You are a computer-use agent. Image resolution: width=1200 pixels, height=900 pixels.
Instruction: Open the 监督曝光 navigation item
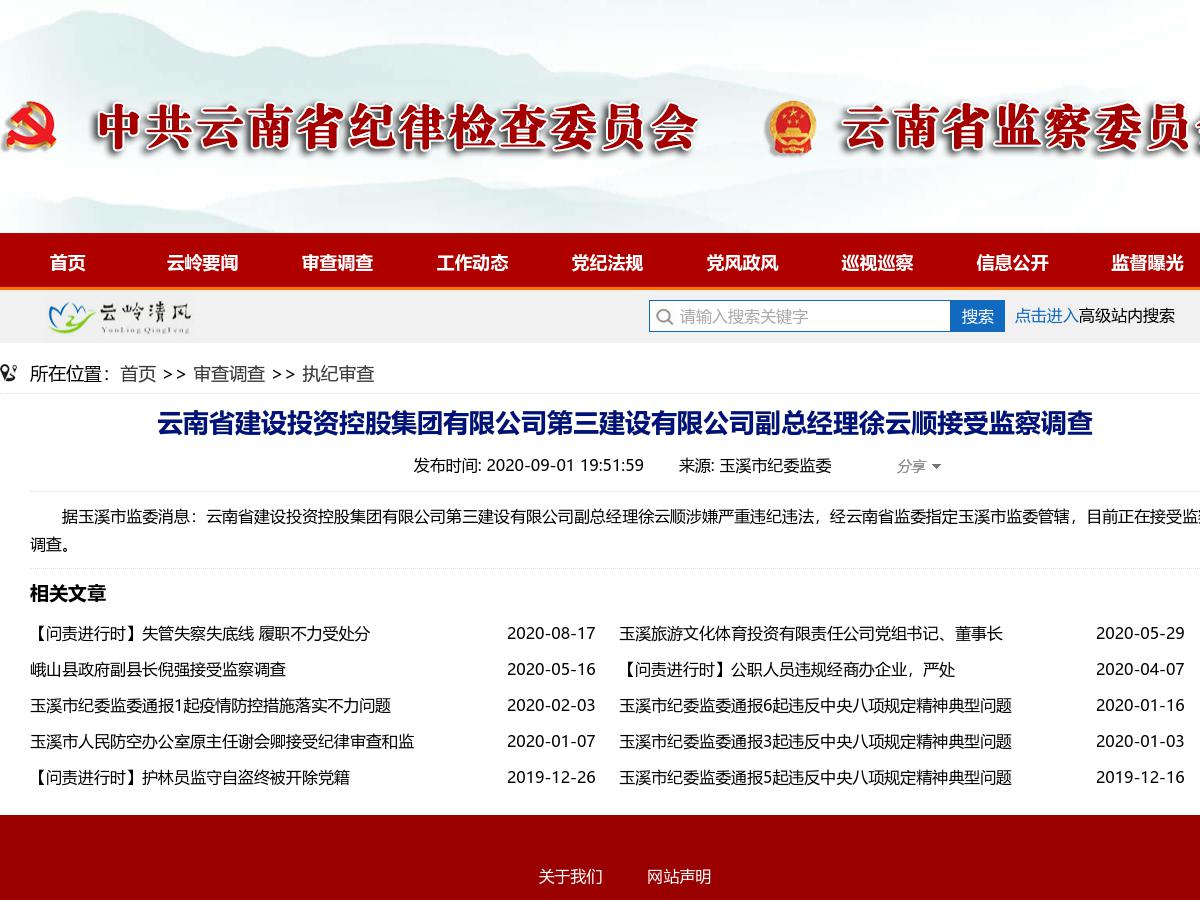click(1147, 263)
